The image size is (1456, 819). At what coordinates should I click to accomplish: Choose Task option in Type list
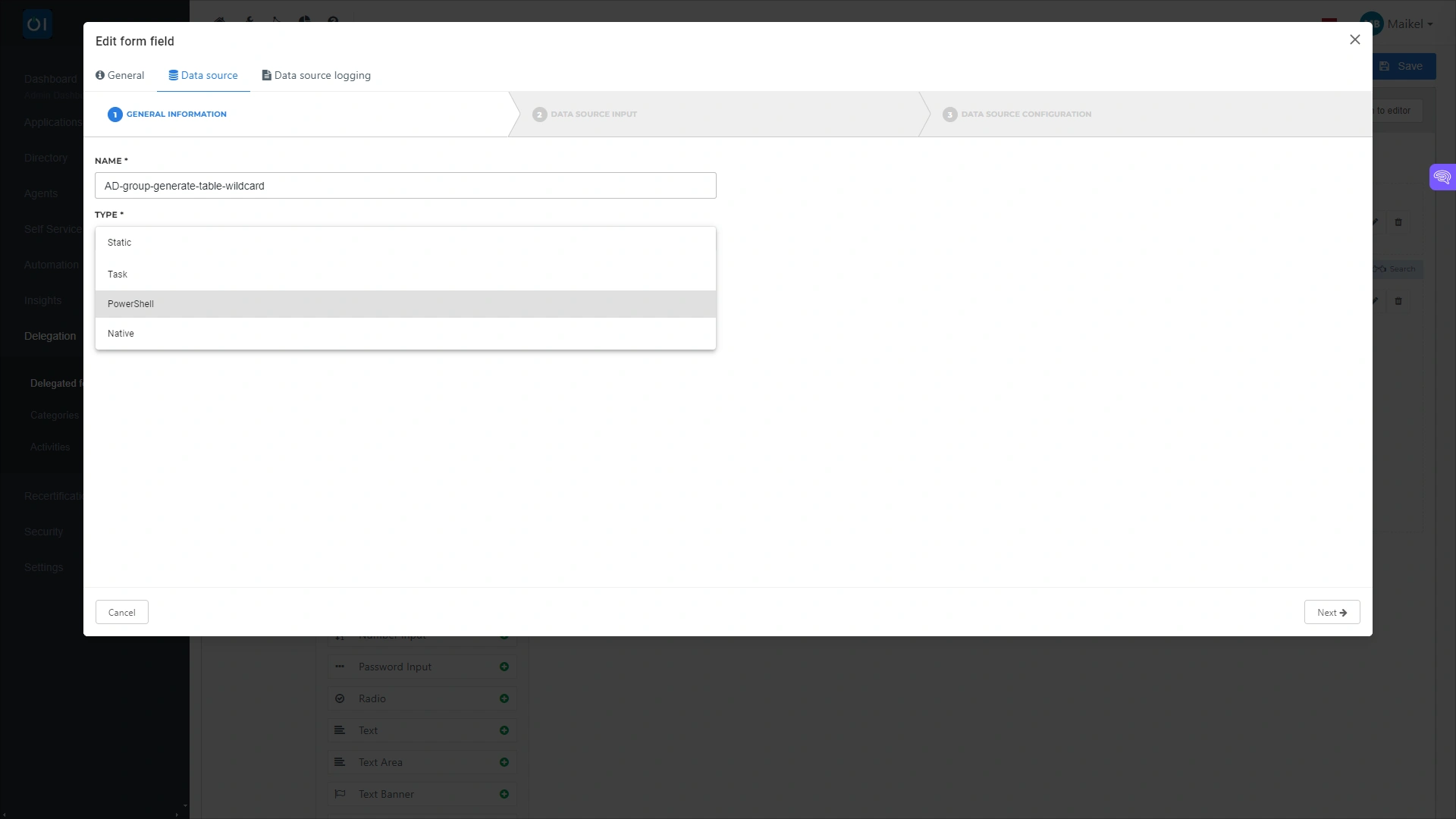405,275
